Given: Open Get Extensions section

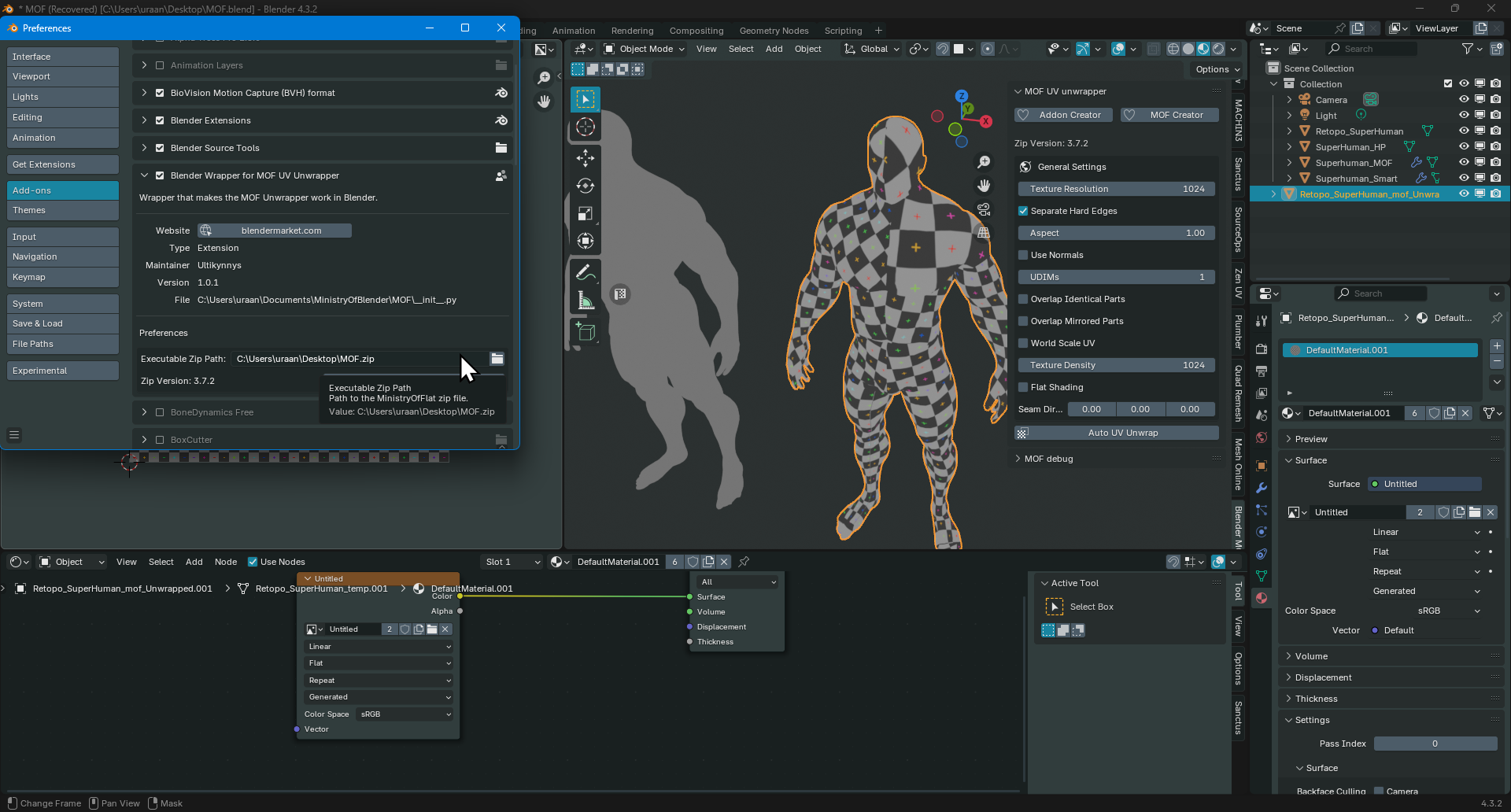Looking at the screenshot, I should point(63,164).
